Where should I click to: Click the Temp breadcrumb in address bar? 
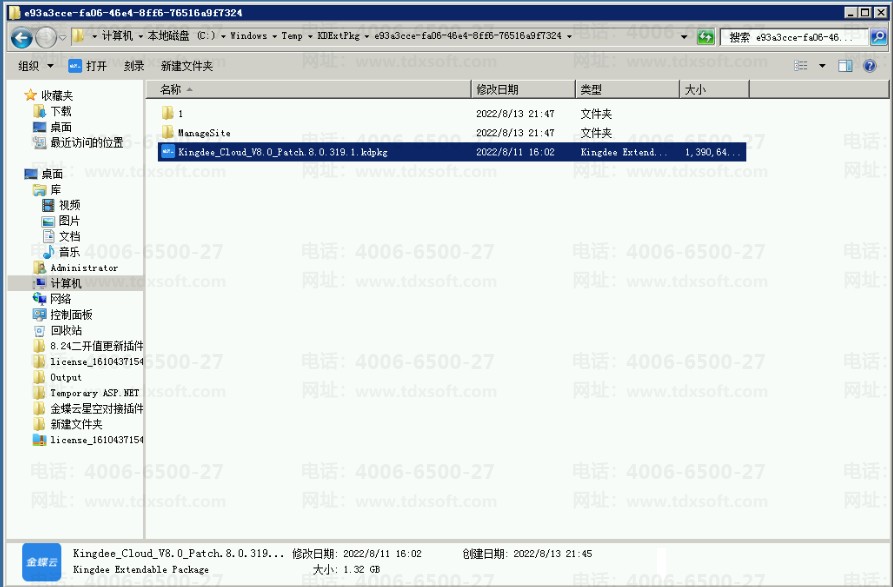(292, 36)
